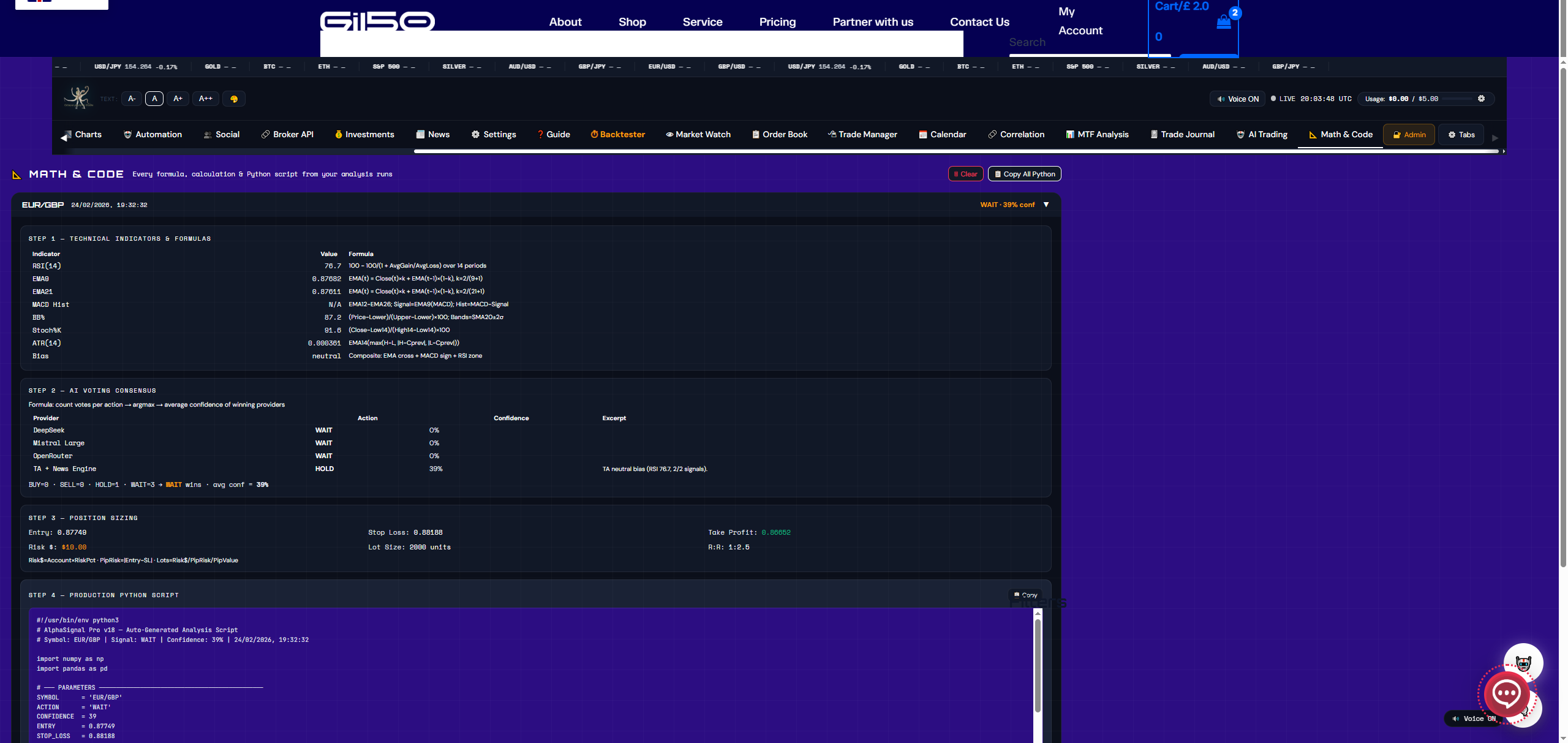This screenshot has height=743, width=1568.
Task: Click the usage settings gear icon
Action: coord(1481,99)
